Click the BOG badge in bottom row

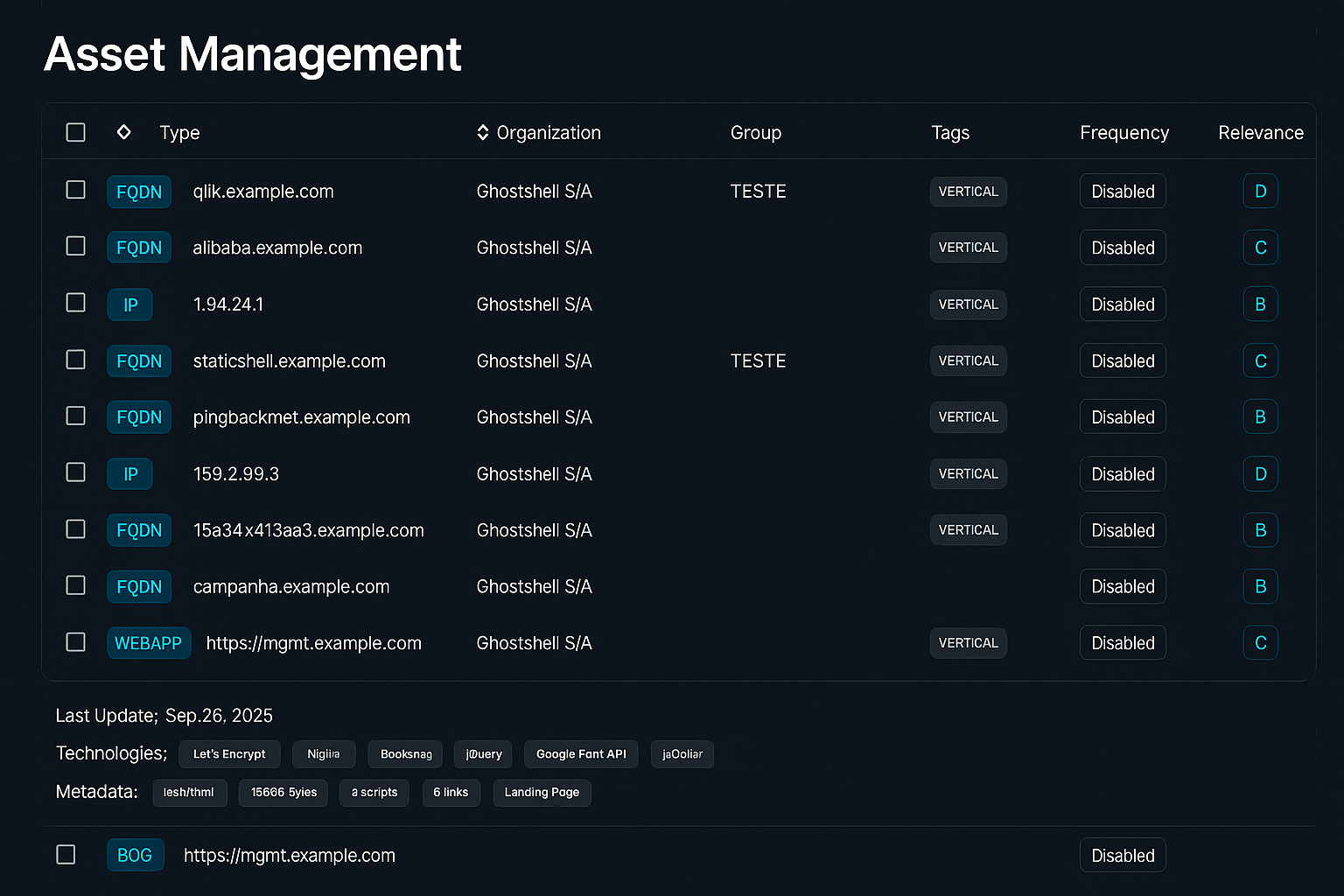click(x=135, y=855)
